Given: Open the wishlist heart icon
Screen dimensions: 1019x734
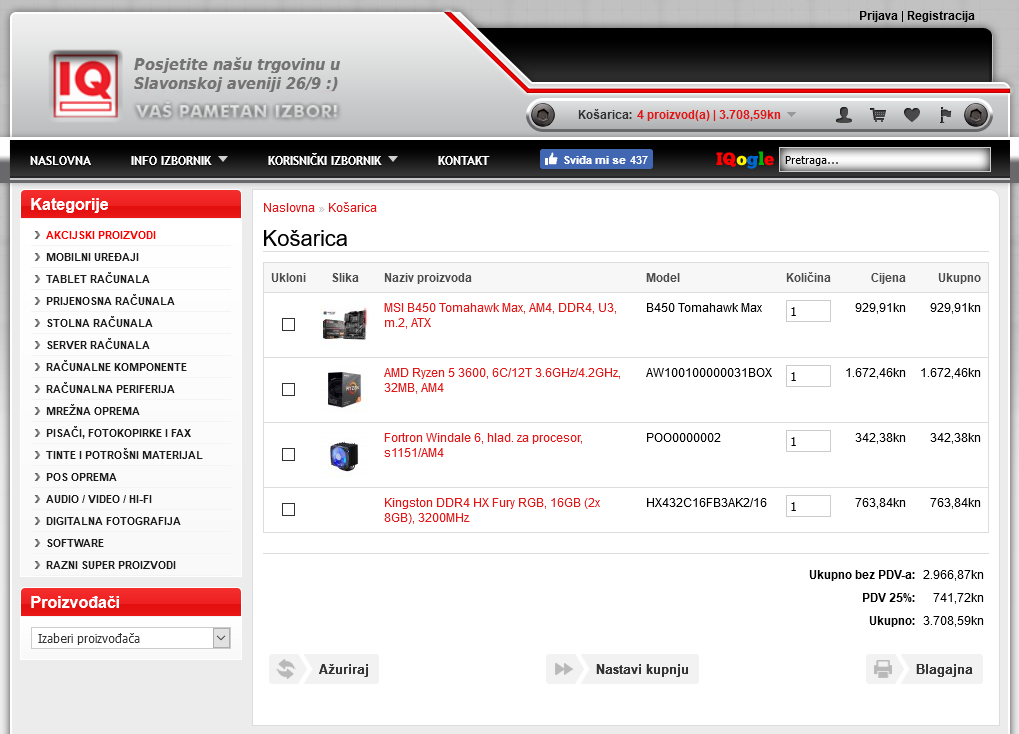Looking at the screenshot, I should pos(912,115).
